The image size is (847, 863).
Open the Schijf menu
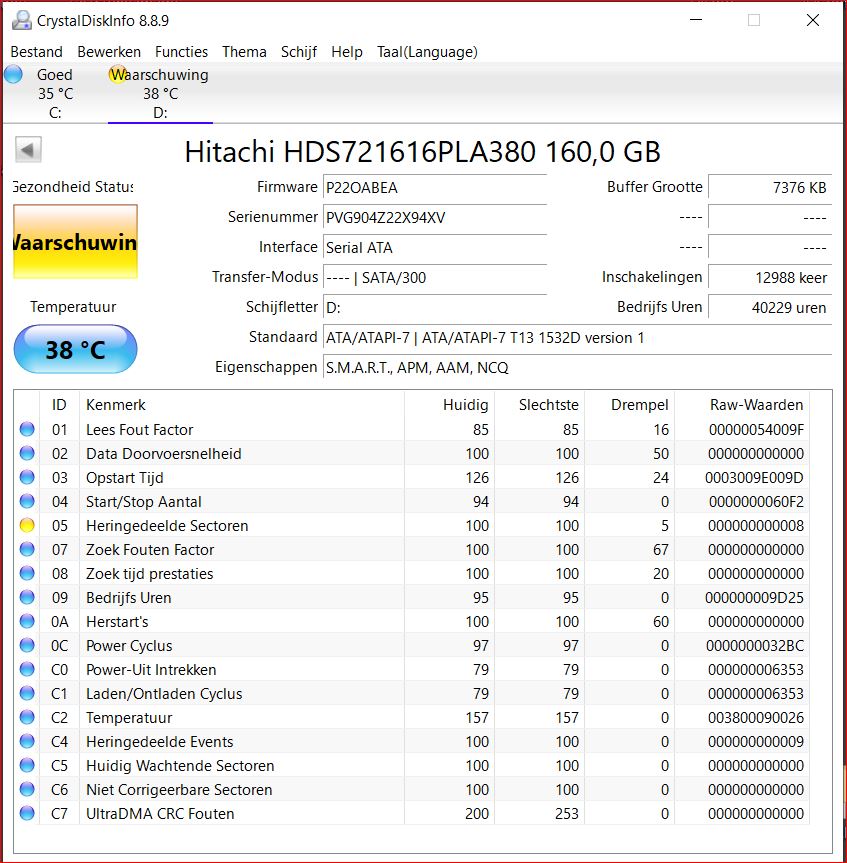pyautogui.click(x=298, y=52)
